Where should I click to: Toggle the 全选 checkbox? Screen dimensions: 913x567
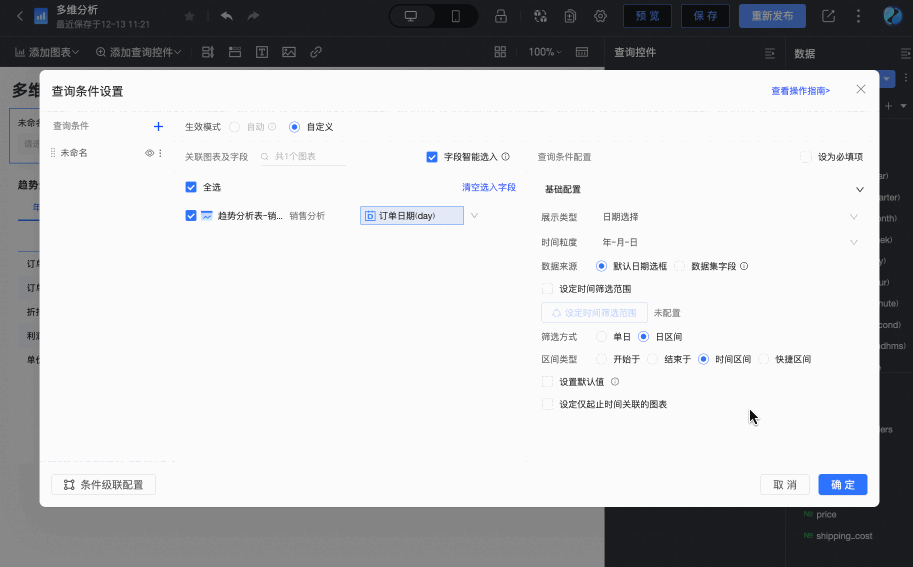click(x=191, y=187)
